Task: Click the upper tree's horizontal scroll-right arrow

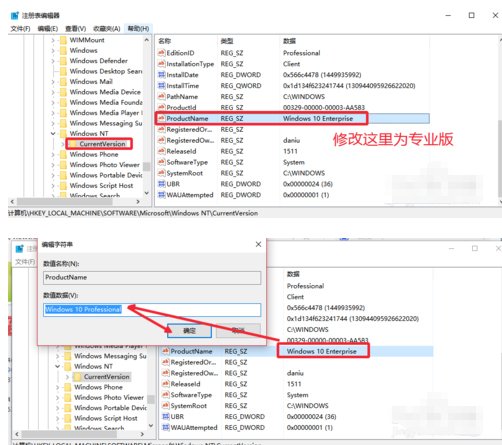Action: click(x=138, y=201)
